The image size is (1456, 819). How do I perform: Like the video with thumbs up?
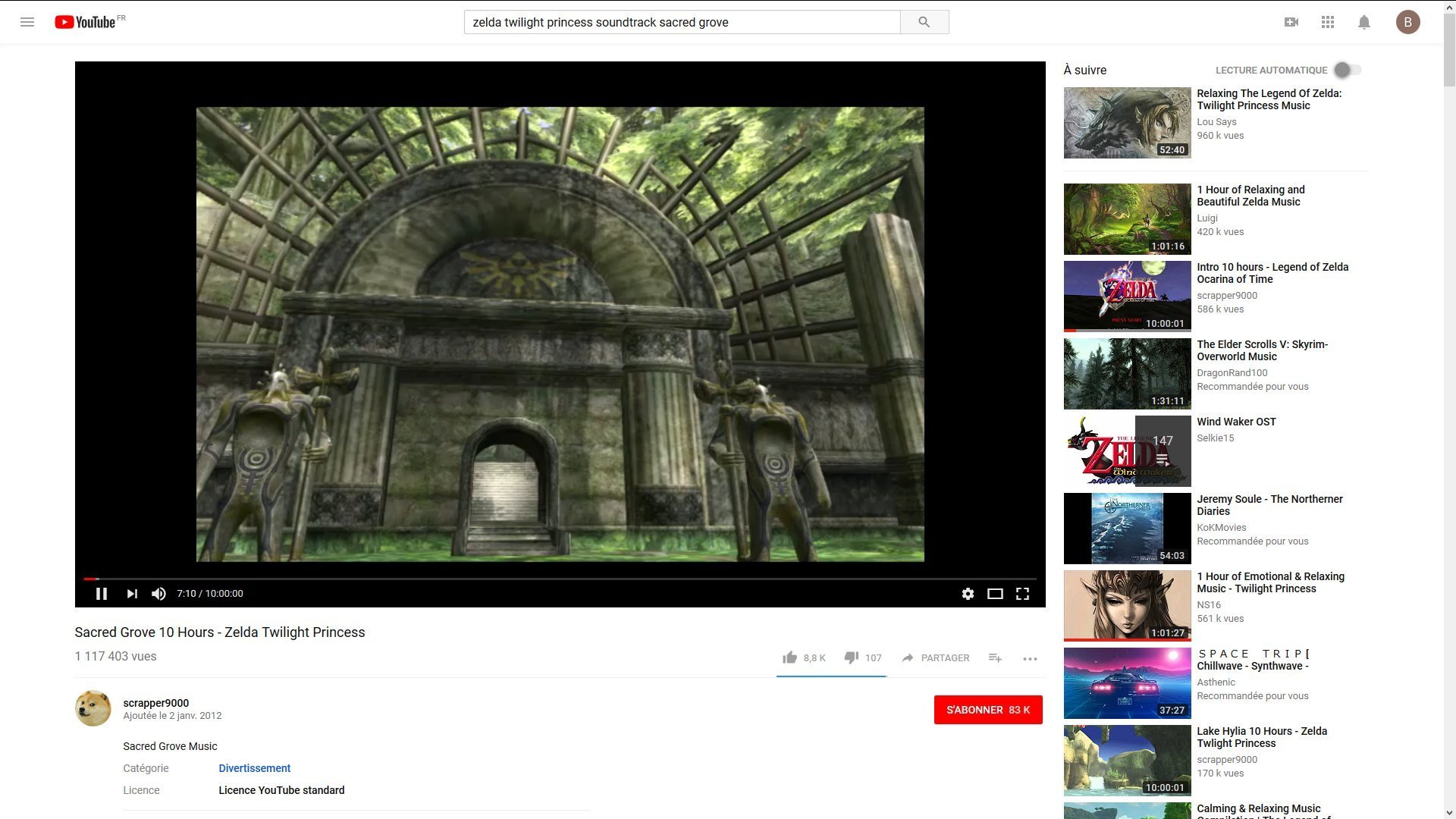coord(789,657)
